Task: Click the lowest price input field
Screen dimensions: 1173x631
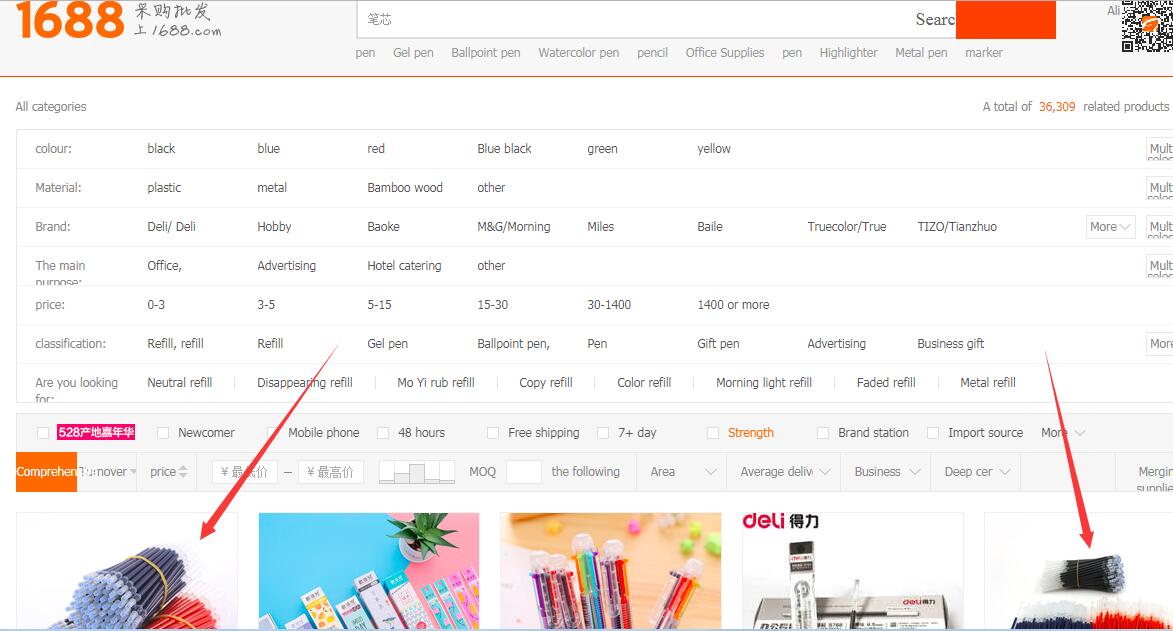Action: [245, 472]
